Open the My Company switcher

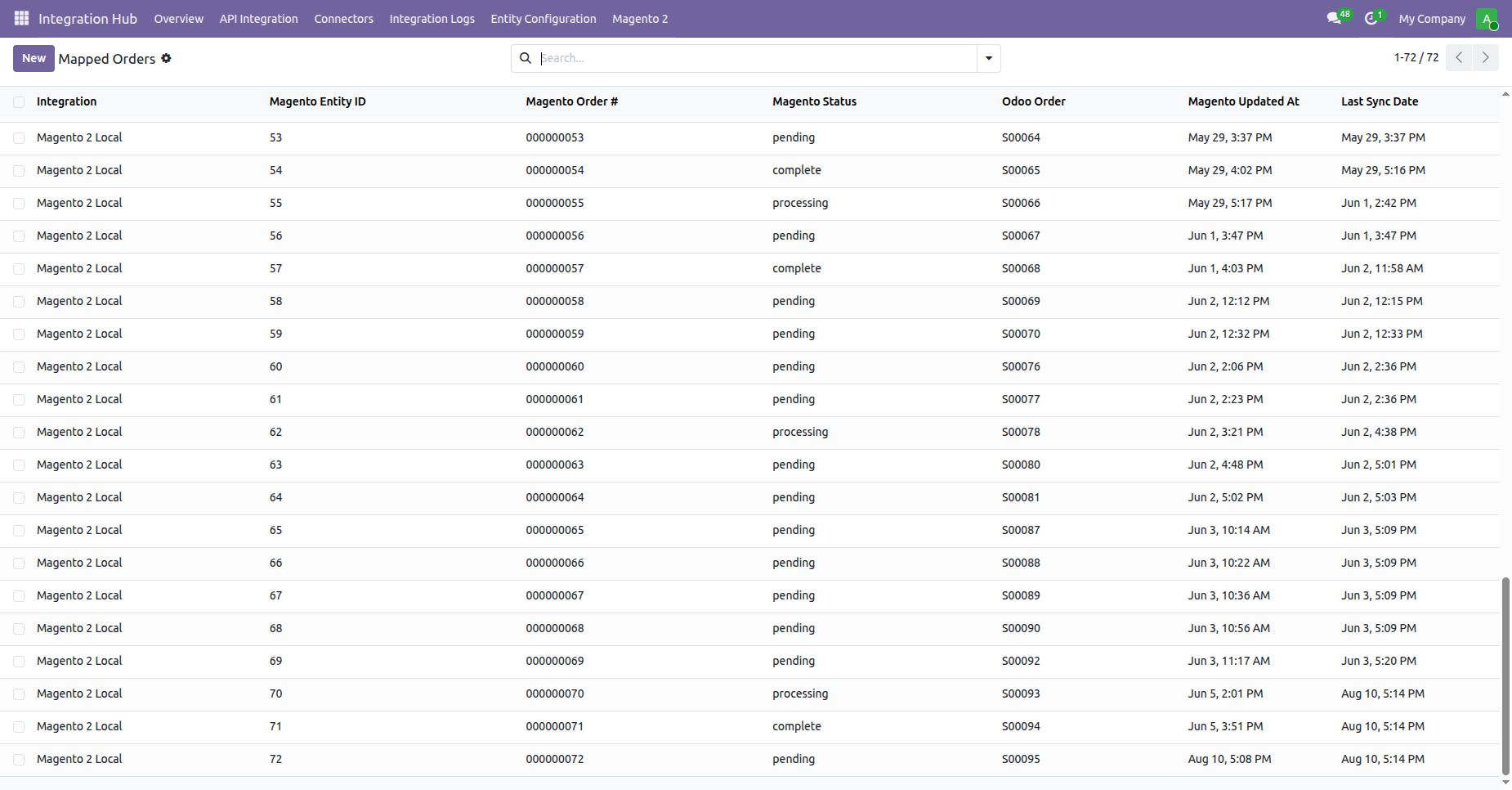pyautogui.click(x=1432, y=19)
